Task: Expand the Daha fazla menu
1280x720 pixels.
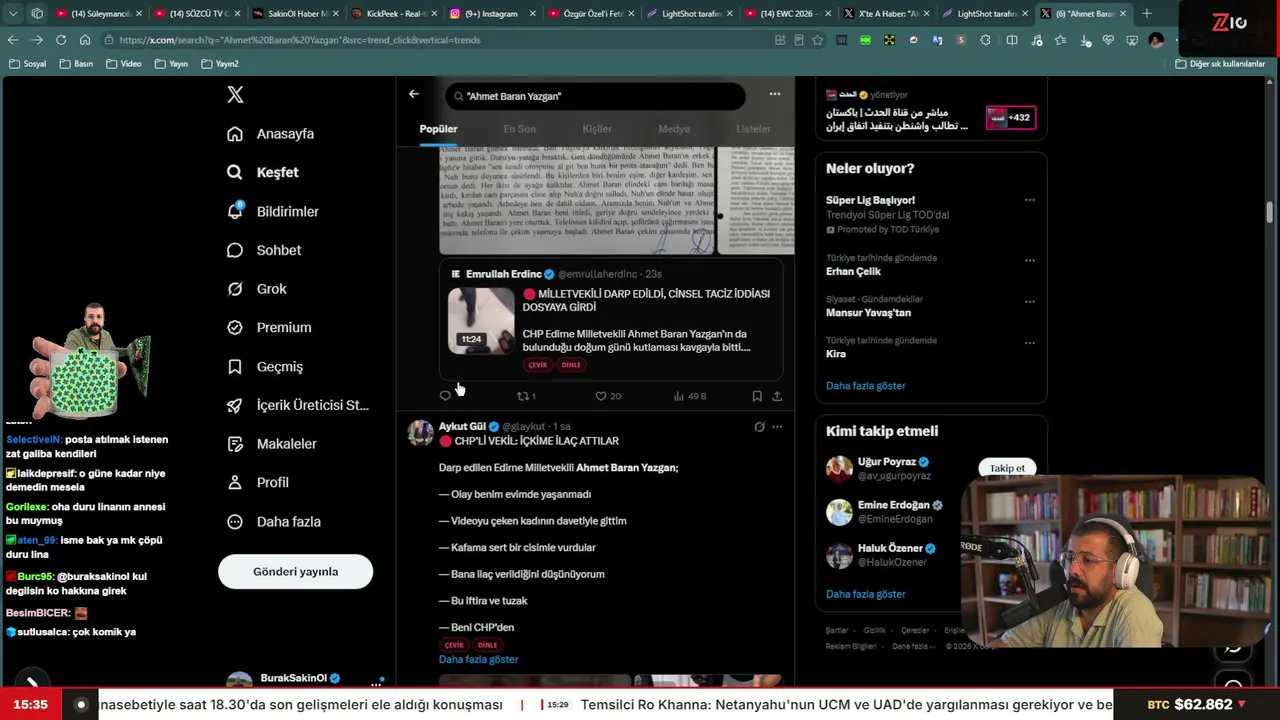Action: pos(274,521)
